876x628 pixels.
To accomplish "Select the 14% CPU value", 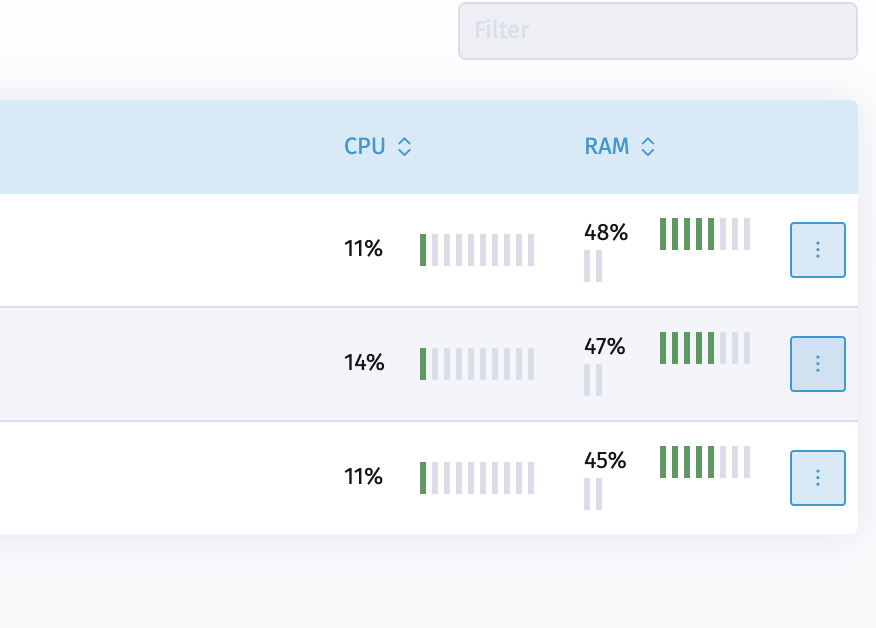I will [364, 363].
